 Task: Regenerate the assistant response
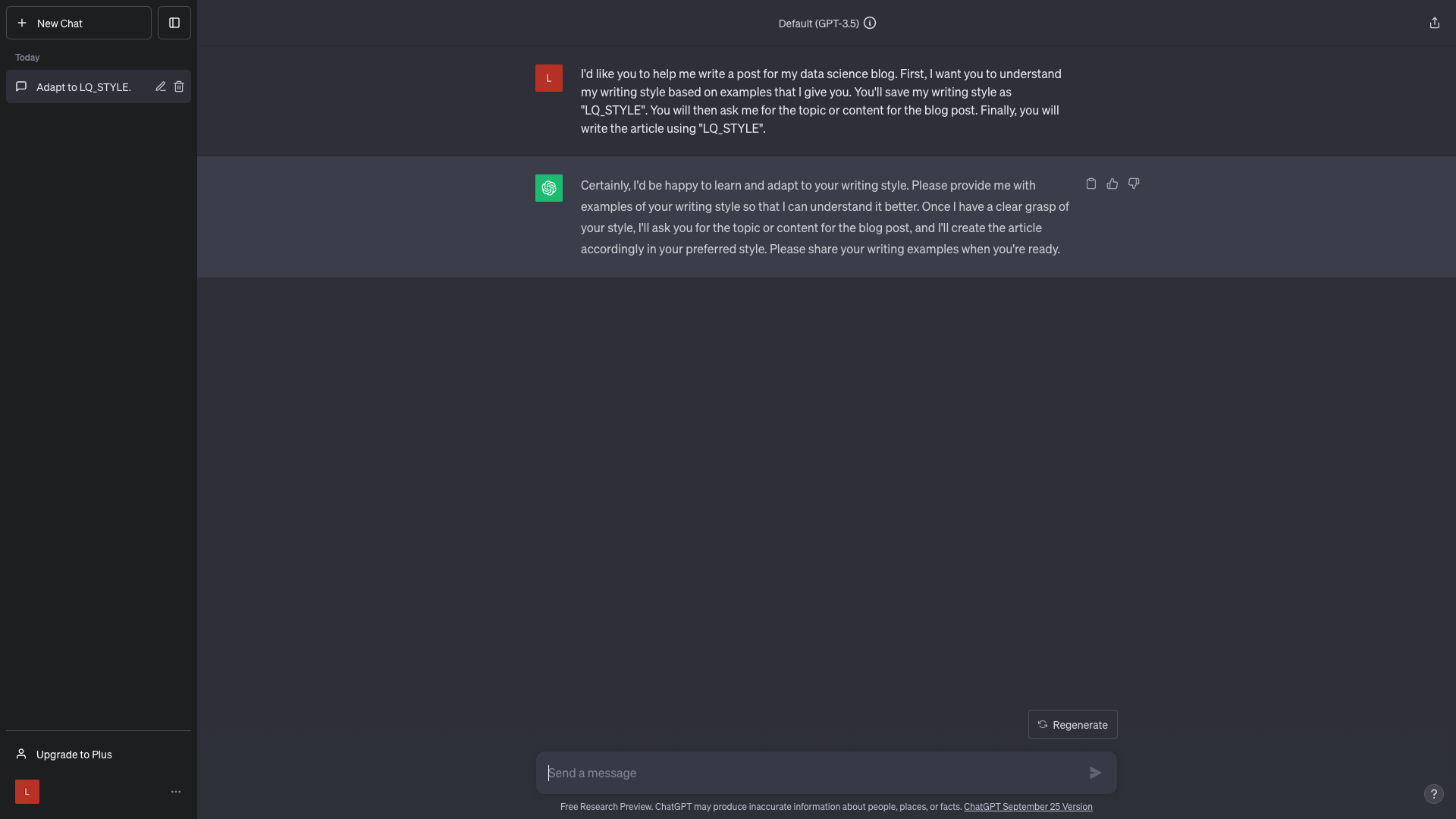[x=1072, y=724]
